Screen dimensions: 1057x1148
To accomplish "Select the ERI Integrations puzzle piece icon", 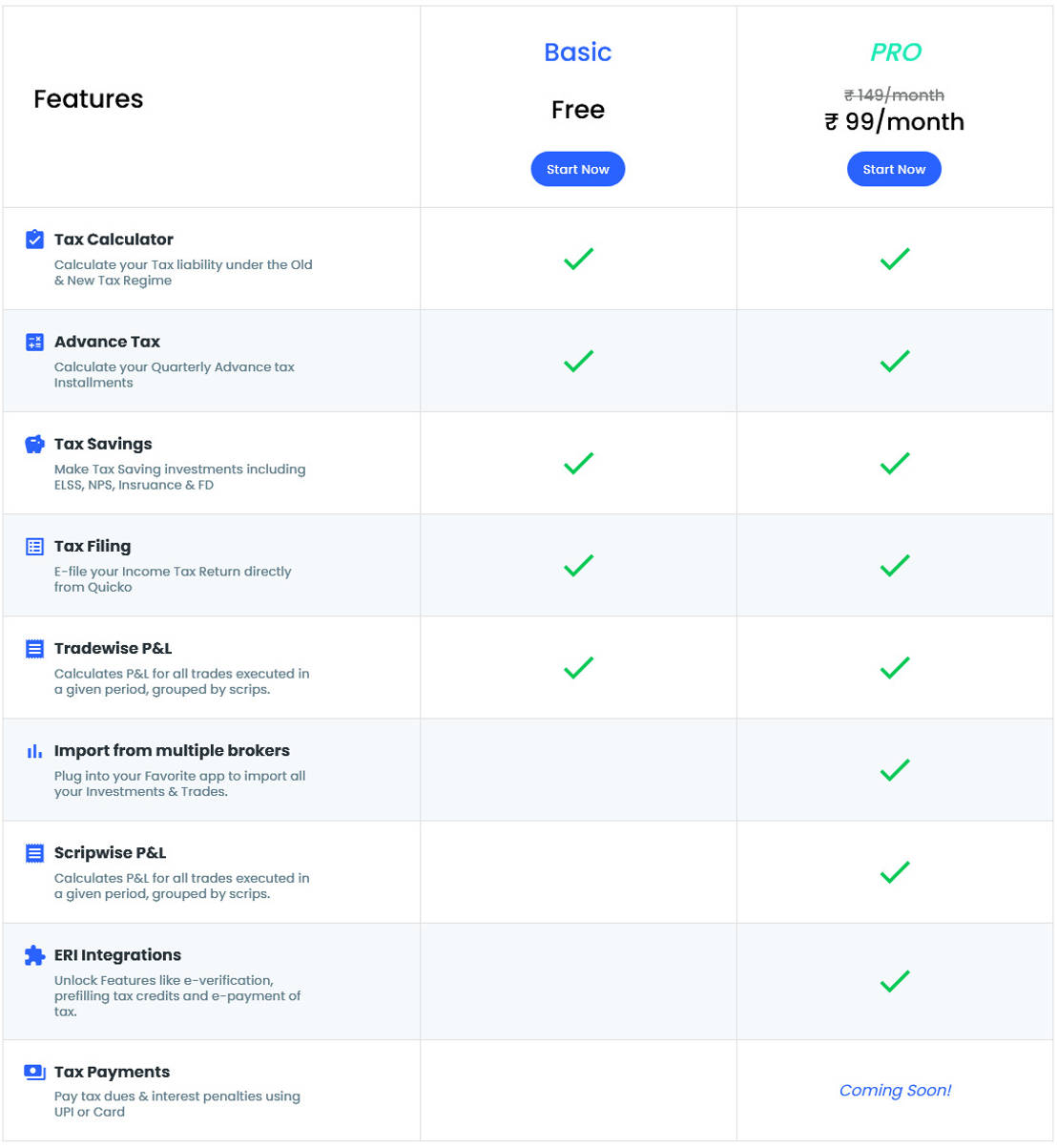I will pyautogui.click(x=34, y=955).
